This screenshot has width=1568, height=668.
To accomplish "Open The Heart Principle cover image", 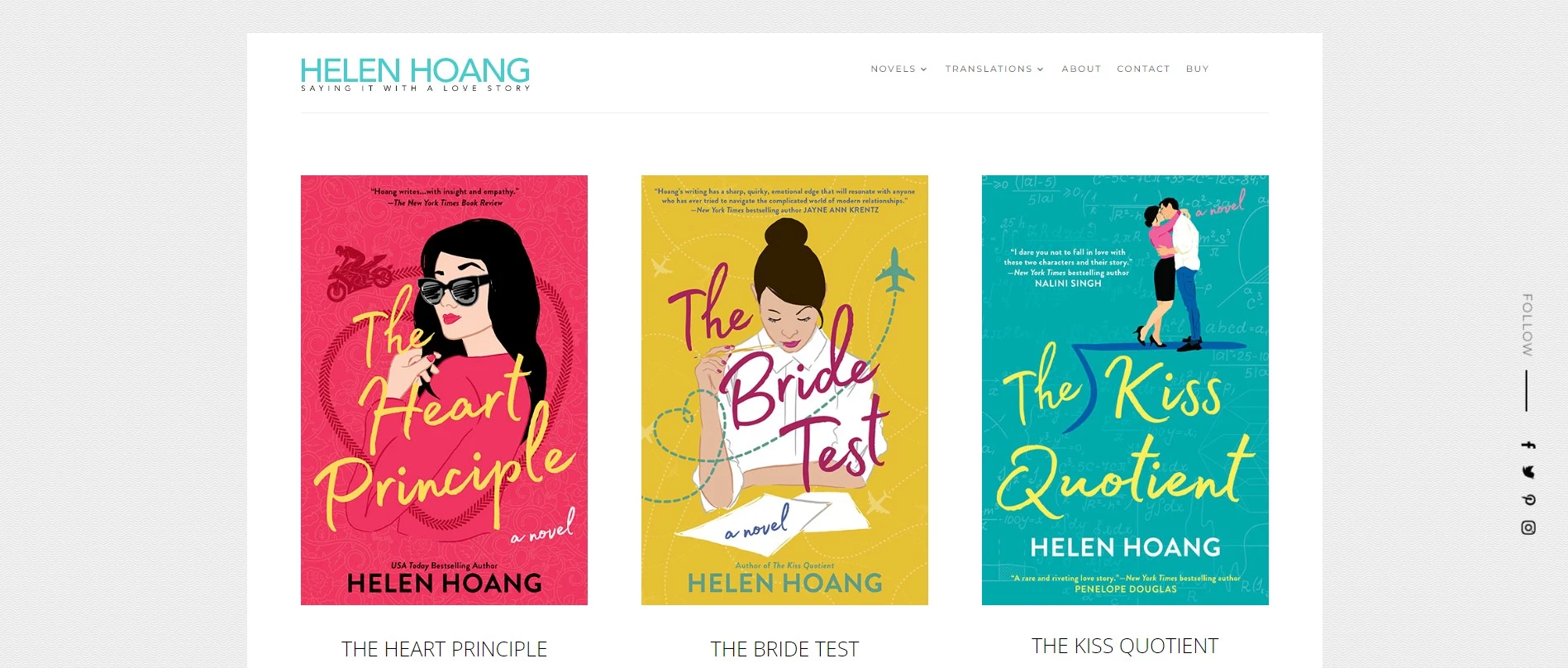I will (444, 390).
